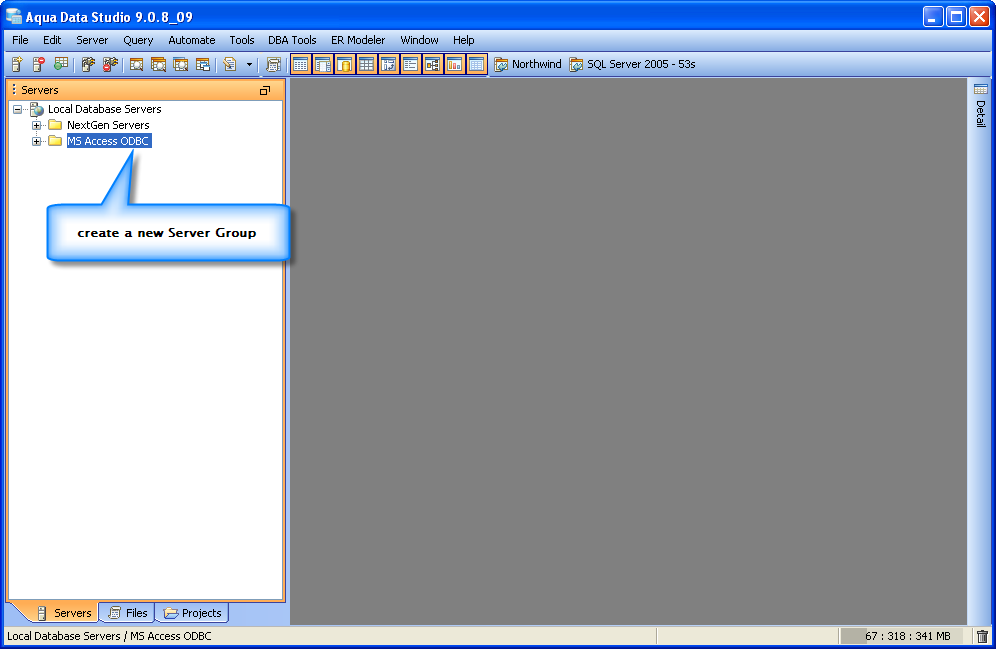The image size is (996, 649).
Task: Click the NextGen Servers folder icon
Action: point(55,124)
